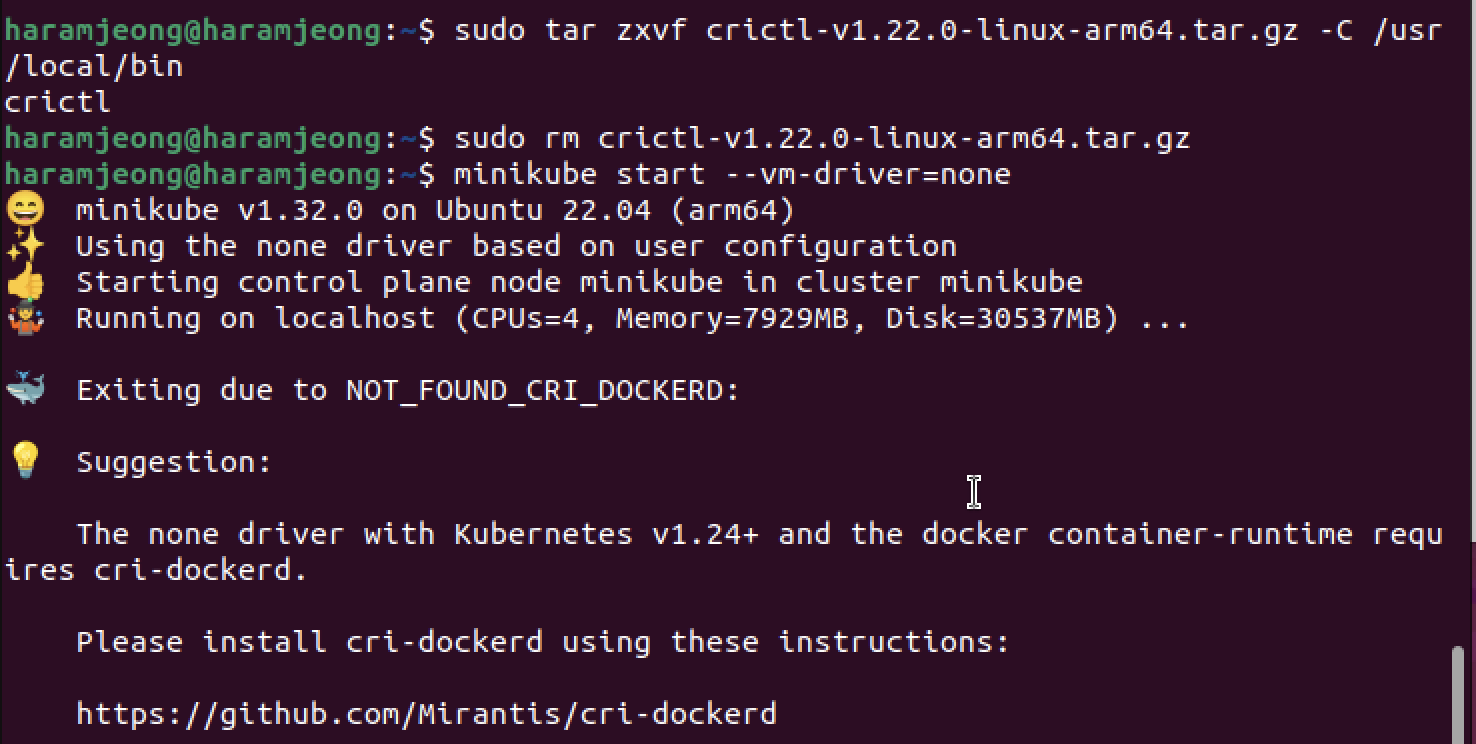Click the light bulb emoji beside Suggestion
This screenshot has width=1476, height=744.
click(25, 461)
